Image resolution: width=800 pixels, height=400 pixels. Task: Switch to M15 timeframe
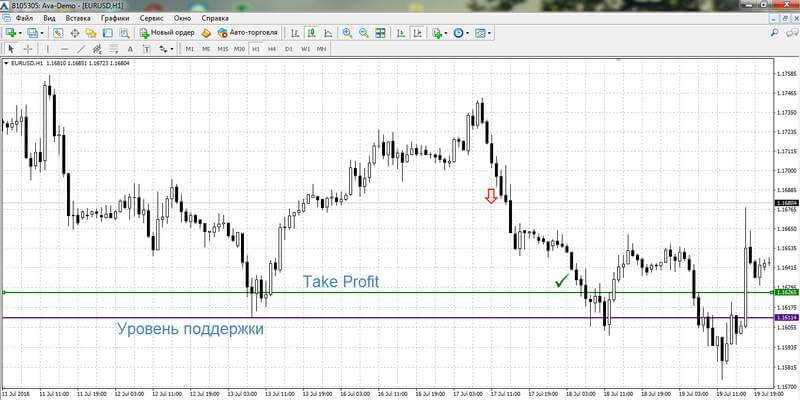click(222, 49)
